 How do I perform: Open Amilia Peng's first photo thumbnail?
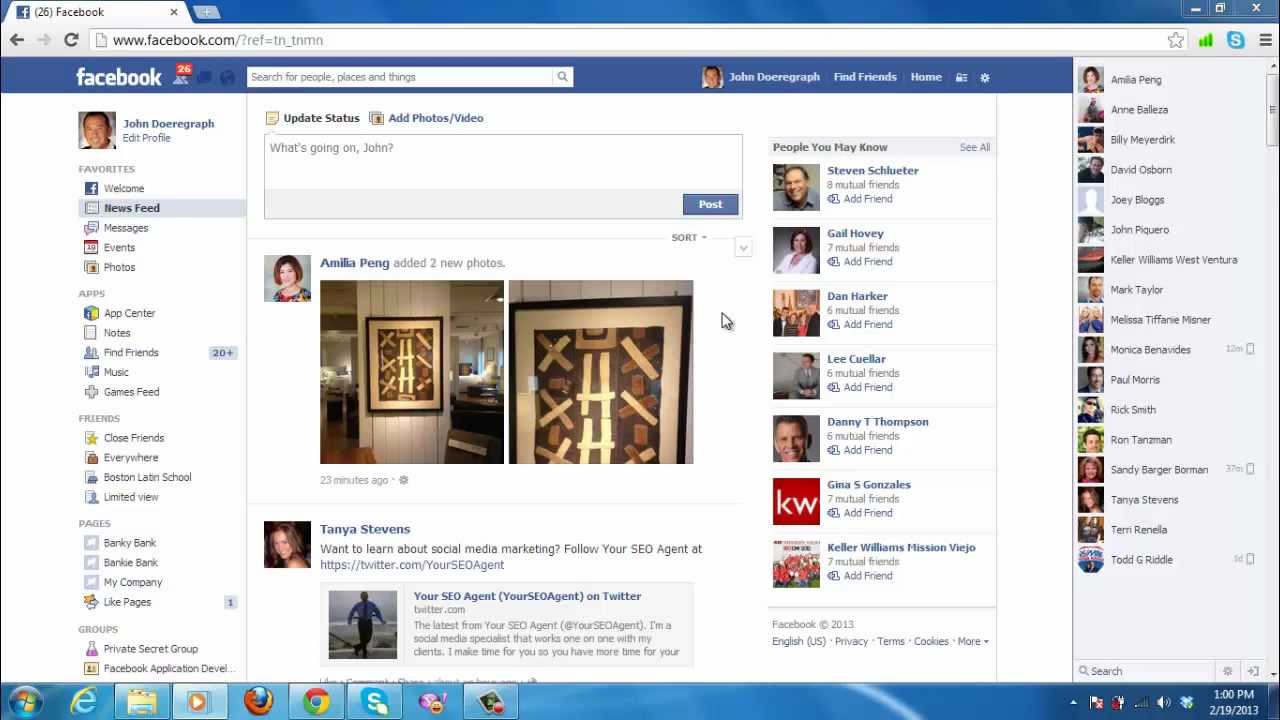(x=412, y=372)
